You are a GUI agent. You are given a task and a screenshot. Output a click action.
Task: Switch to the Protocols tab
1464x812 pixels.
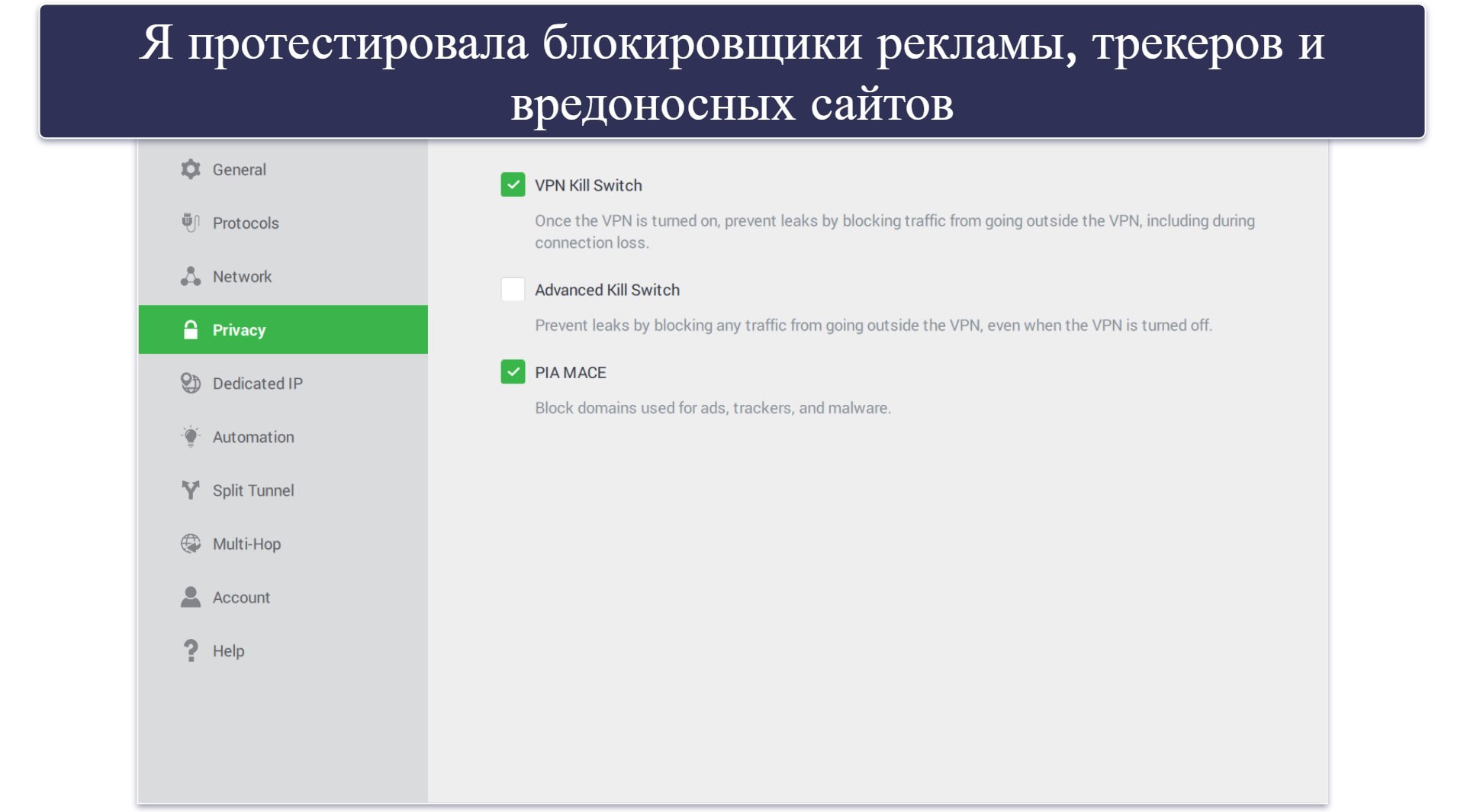pos(283,223)
